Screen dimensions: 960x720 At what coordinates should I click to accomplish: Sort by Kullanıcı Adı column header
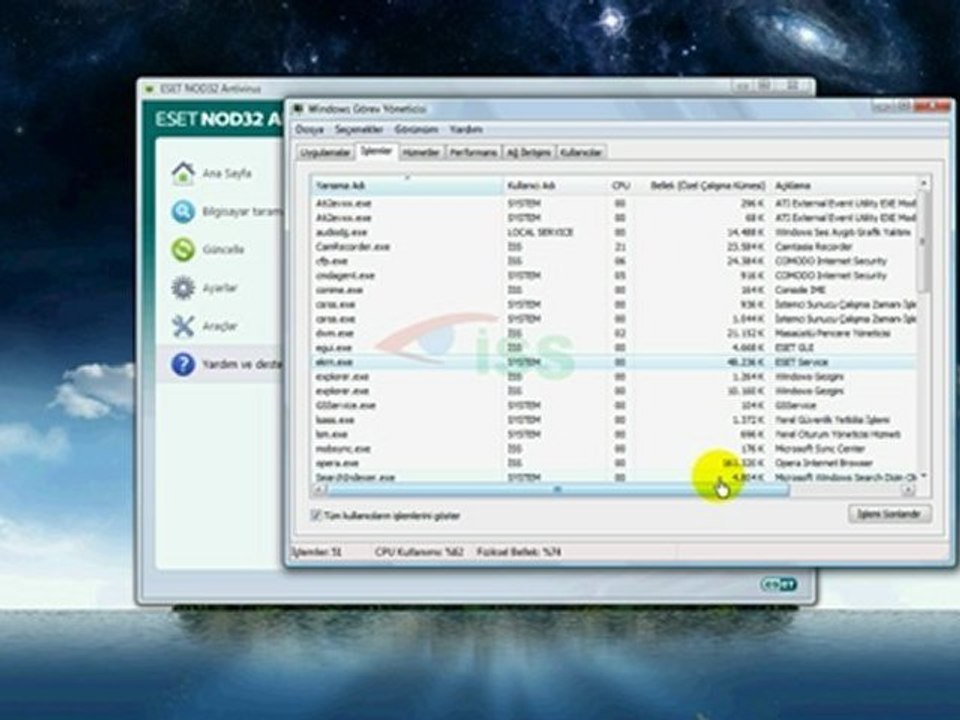click(x=556, y=186)
